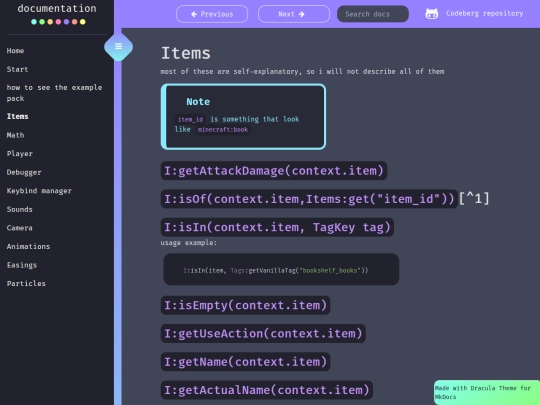Click the documentation site title
This screenshot has width=540, height=405.
(57, 9)
